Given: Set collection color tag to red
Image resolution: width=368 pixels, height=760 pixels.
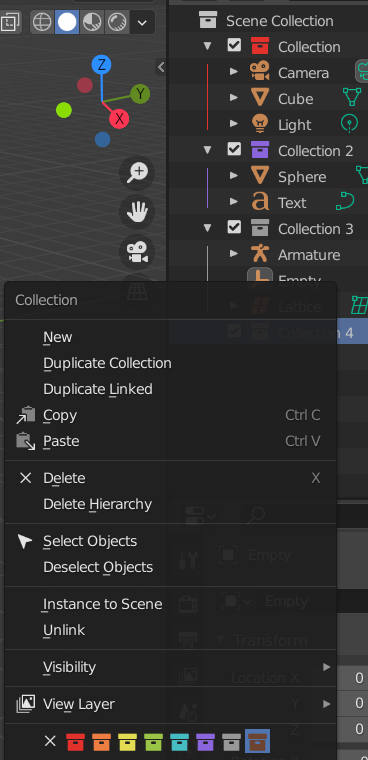Looking at the screenshot, I should tap(75, 742).
